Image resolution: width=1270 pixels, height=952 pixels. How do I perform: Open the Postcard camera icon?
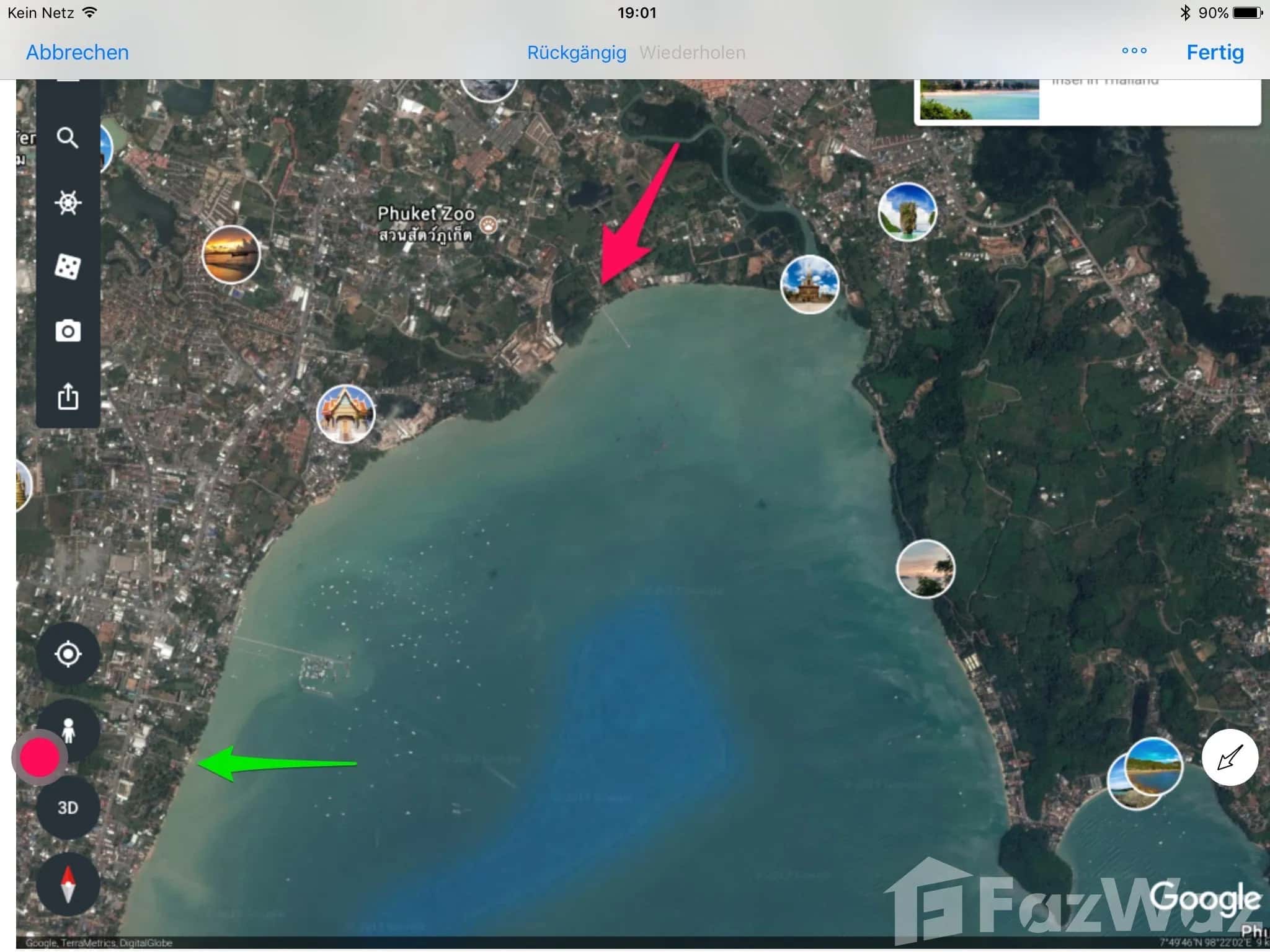click(68, 332)
